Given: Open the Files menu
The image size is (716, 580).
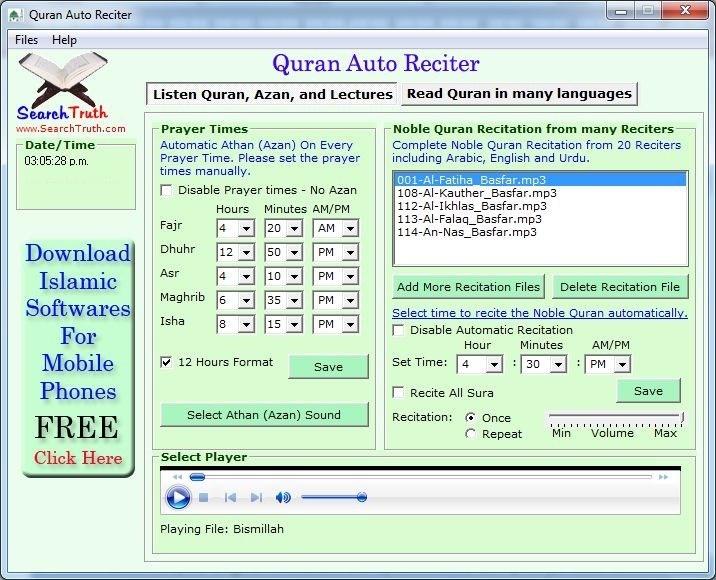Looking at the screenshot, I should [x=26, y=40].
